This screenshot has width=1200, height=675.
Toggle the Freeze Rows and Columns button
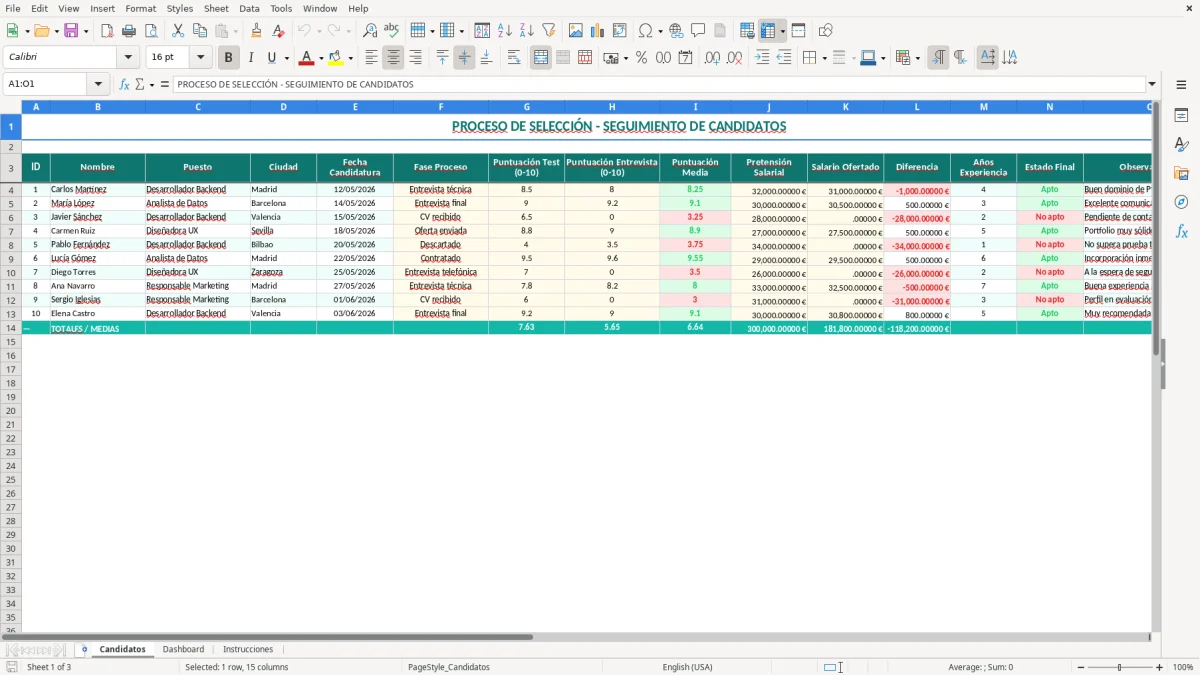coord(768,31)
